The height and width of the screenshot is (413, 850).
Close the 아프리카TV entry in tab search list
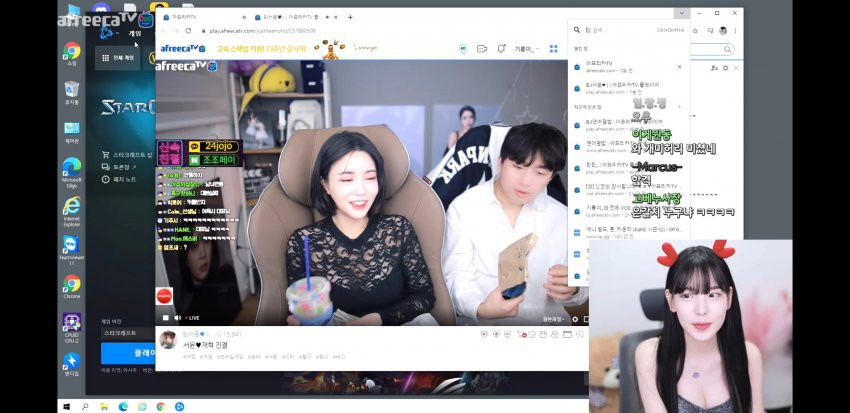679,67
